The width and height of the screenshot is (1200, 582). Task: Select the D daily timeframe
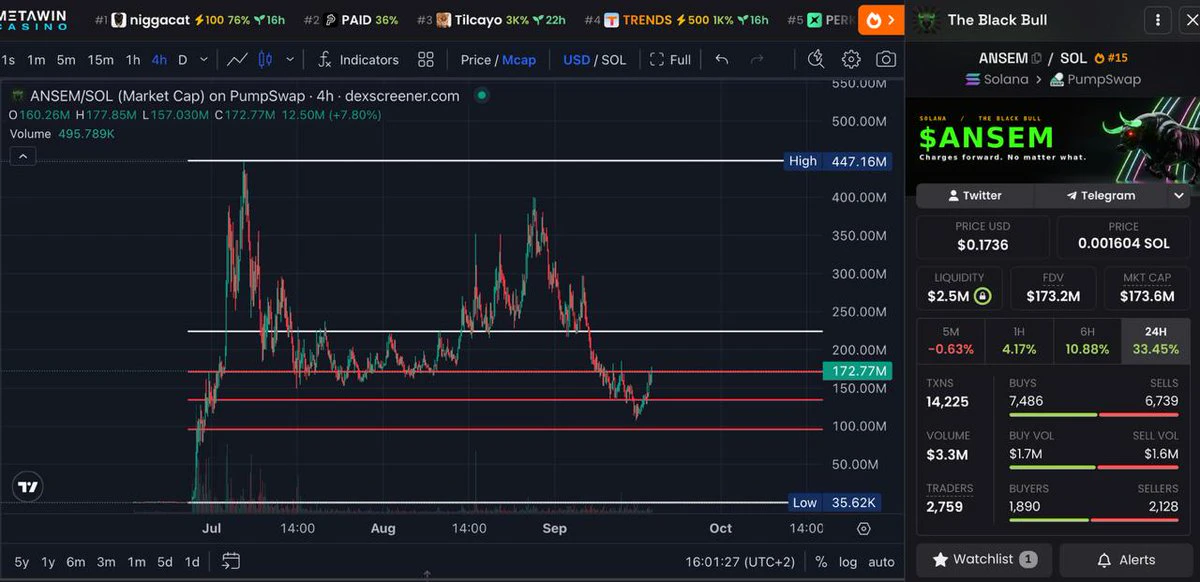tap(183, 60)
